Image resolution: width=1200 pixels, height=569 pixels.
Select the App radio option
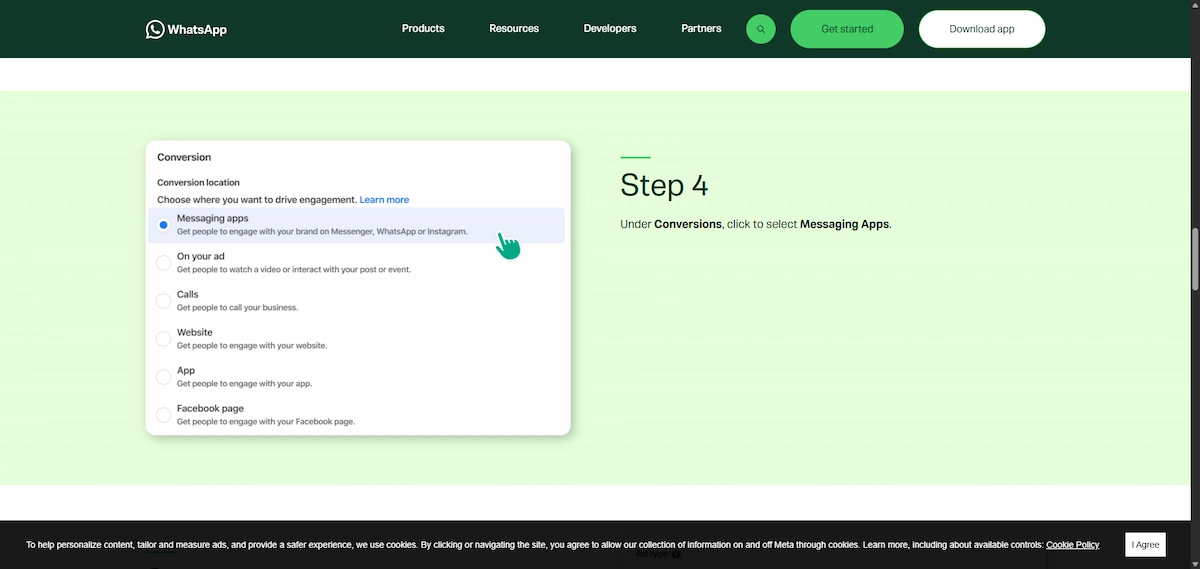tap(163, 377)
